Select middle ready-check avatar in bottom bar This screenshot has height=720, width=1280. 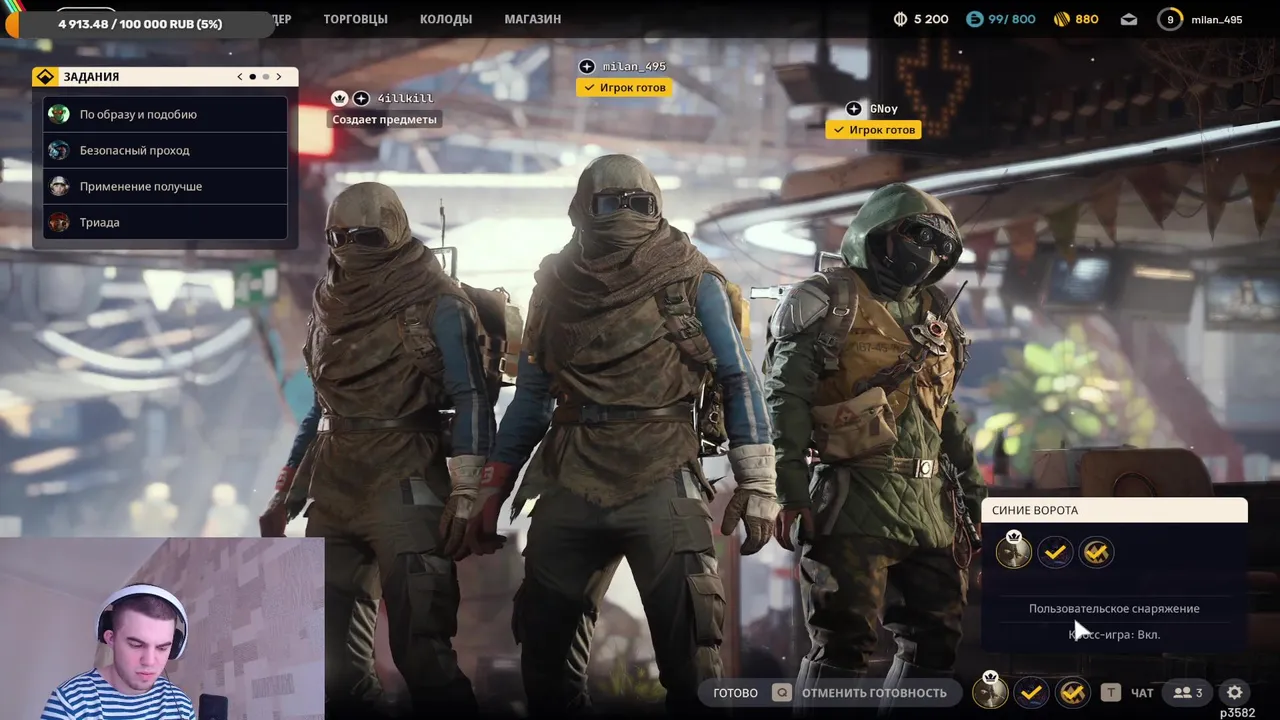coord(1032,692)
